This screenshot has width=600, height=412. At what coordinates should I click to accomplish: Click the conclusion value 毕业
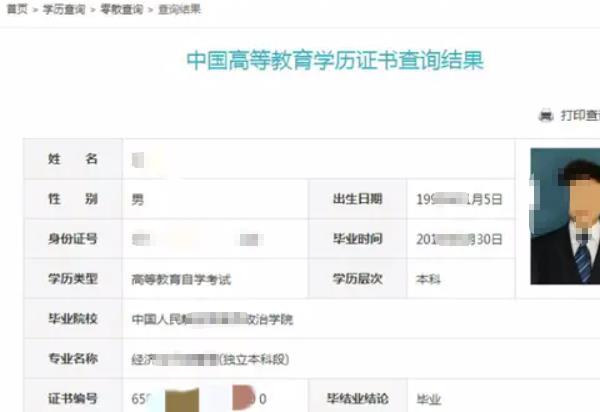(429, 400)
